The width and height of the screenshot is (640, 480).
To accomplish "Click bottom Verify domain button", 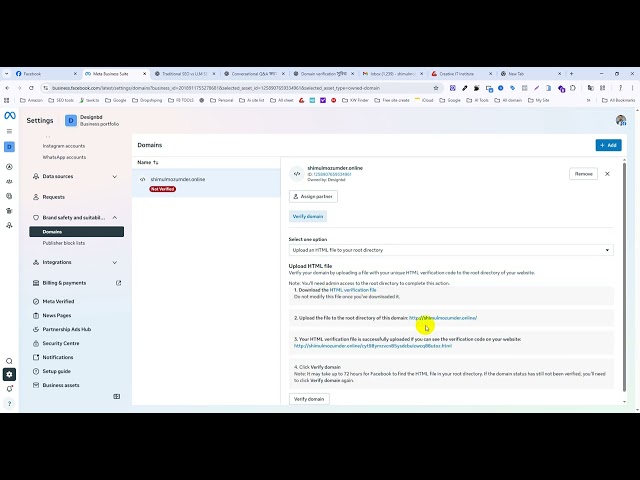I will coord(309,399).
